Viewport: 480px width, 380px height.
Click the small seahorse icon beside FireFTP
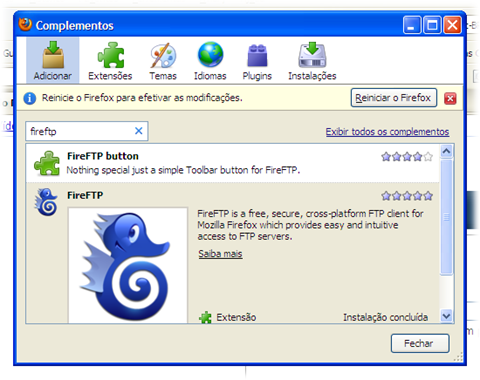point(46,202)
